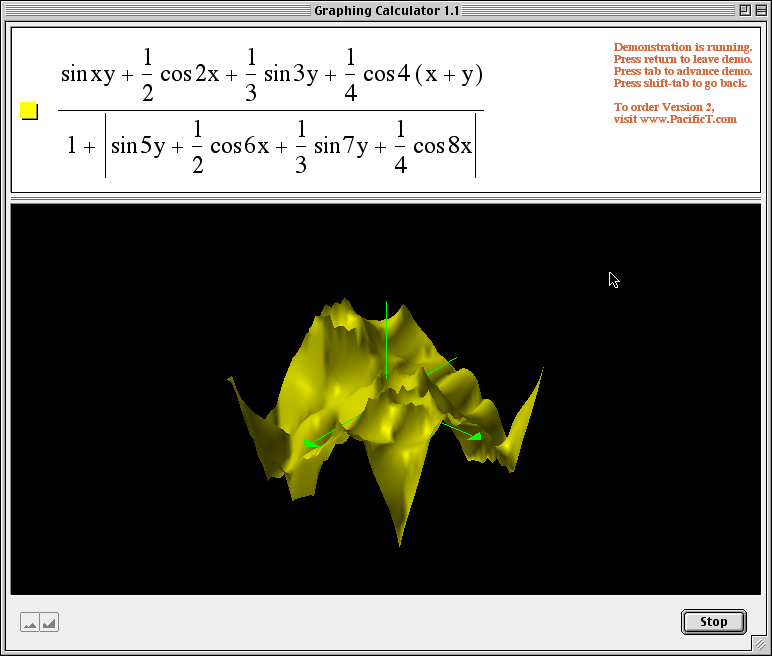Screen dimensions: 772x656
Task: Click the zoom in large mountain icon
Action: click(49, 622)
